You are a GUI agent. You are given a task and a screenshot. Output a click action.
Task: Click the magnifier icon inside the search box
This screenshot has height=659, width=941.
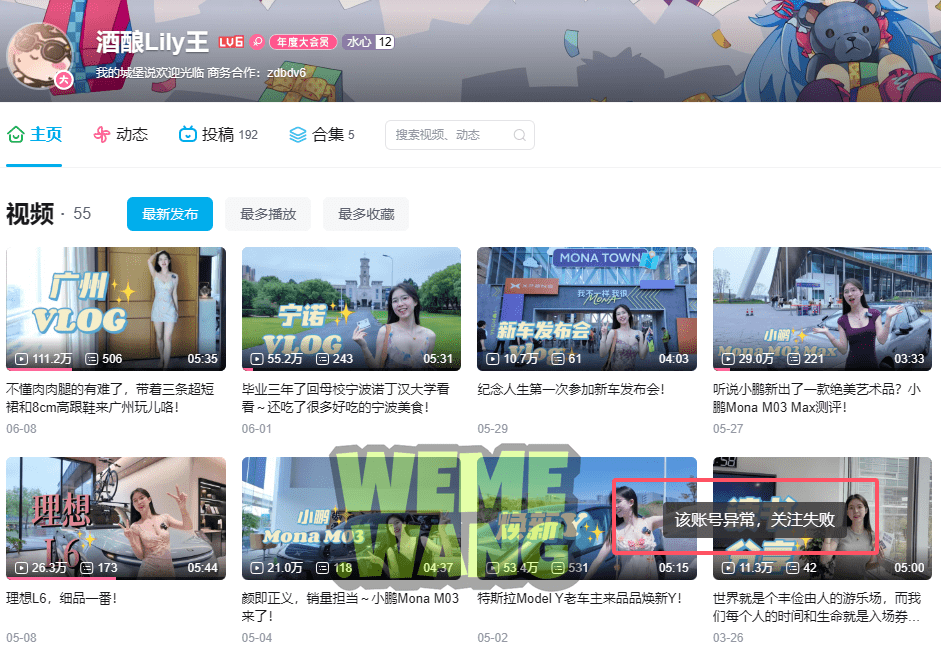point(519,134)
